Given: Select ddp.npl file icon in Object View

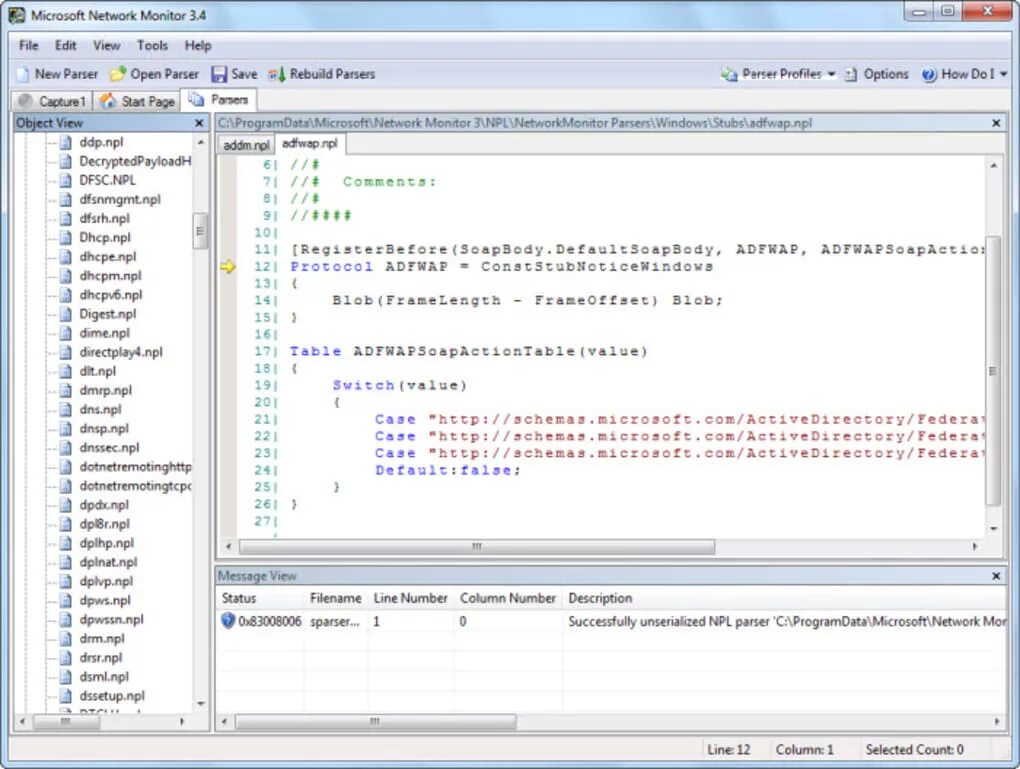Looking at the screenshot, I should [x=66, y=142].
